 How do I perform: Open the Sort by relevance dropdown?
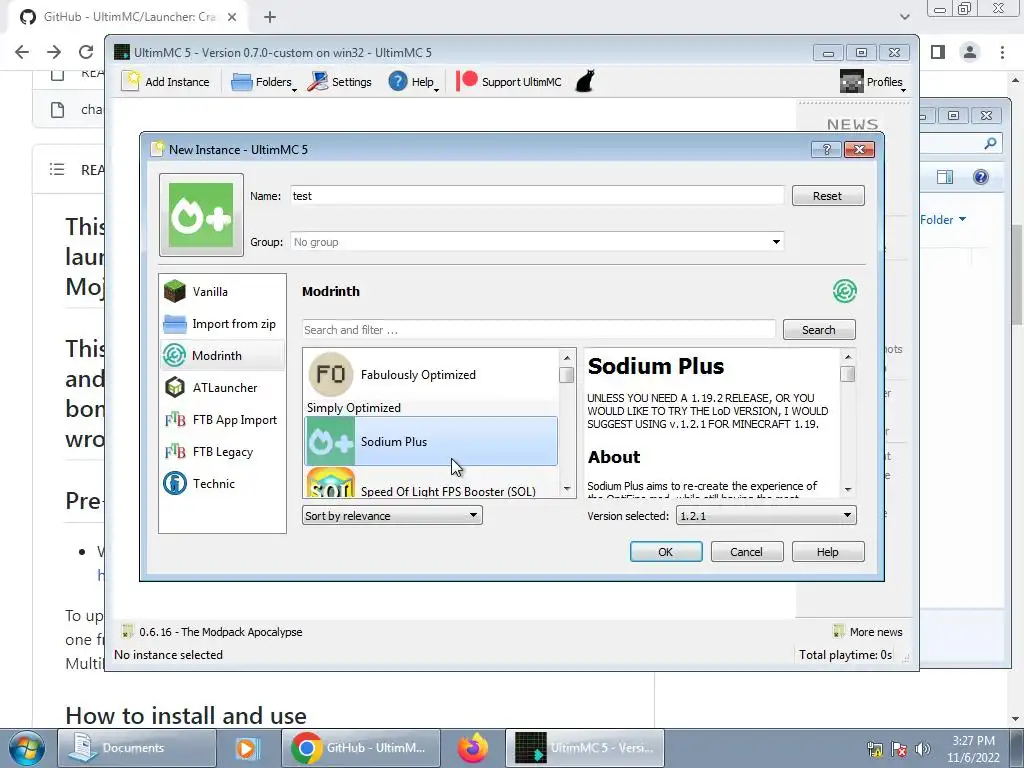point(392,516)
